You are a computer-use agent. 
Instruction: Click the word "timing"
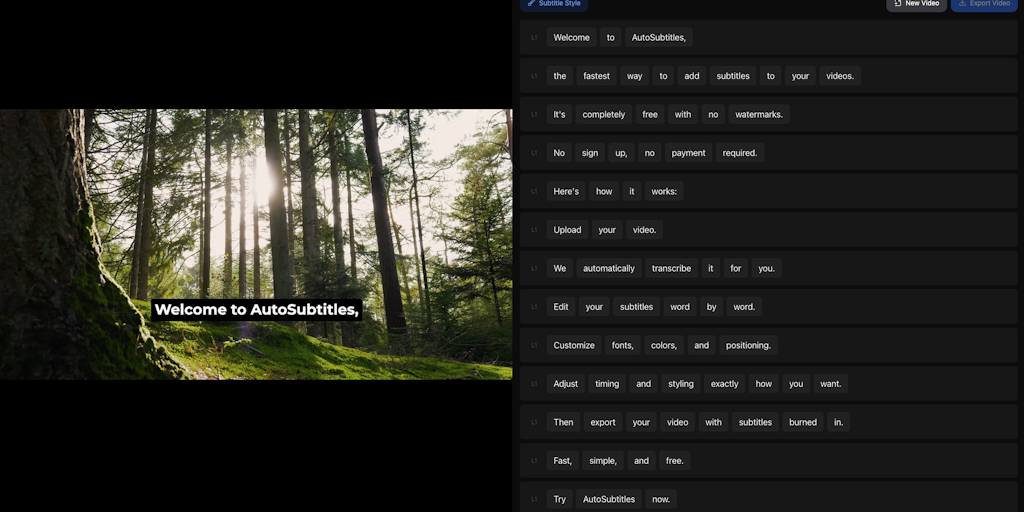[607, 384]
